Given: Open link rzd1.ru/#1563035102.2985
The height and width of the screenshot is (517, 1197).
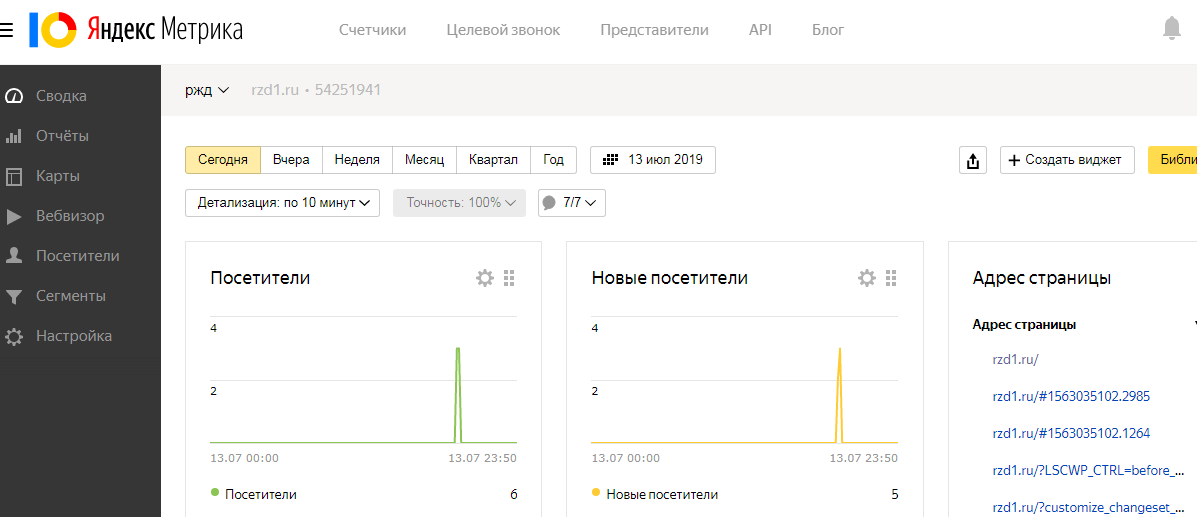Looking at the screenshot, I should tap(1071, 396).
